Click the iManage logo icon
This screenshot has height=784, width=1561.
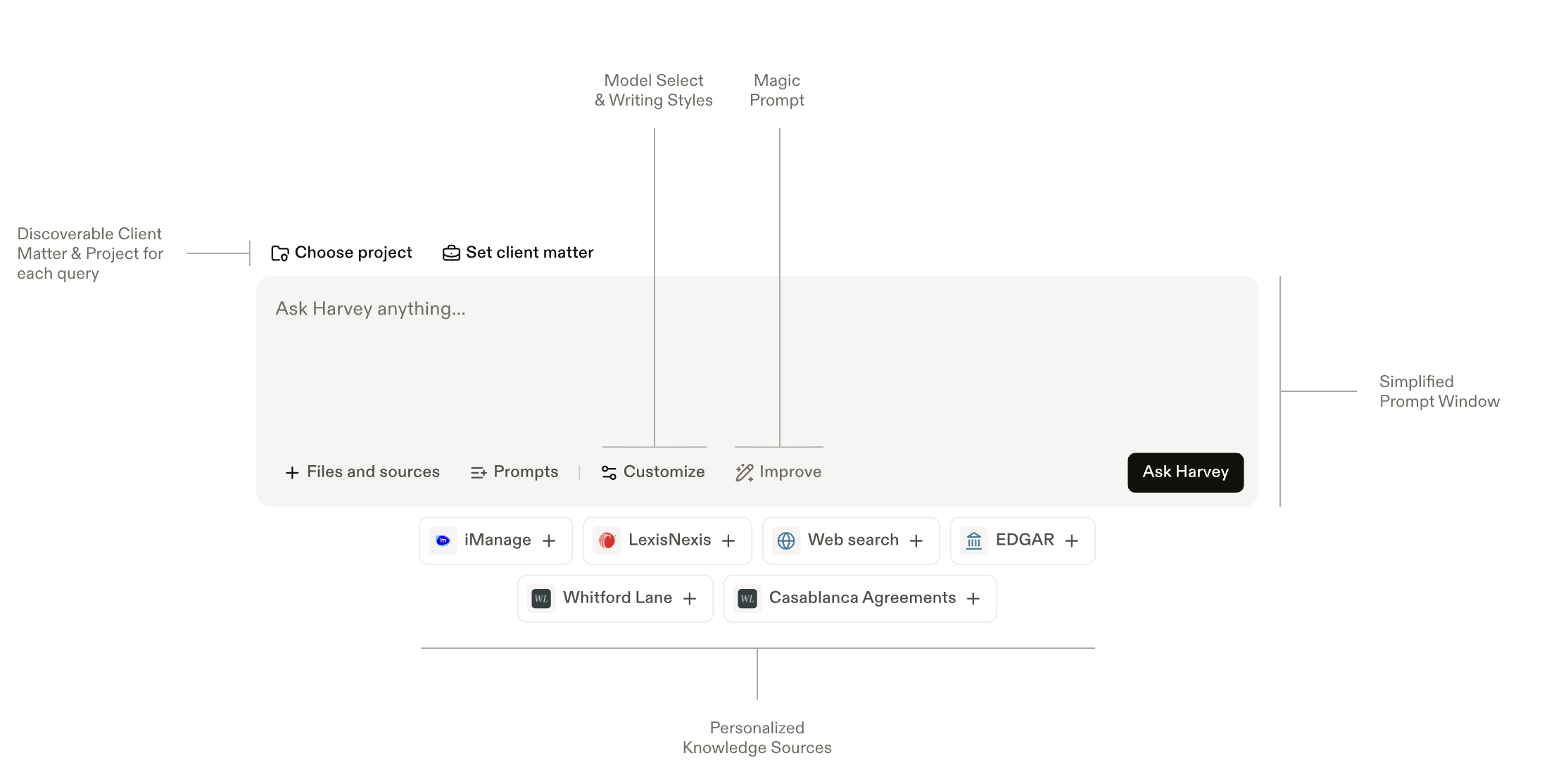[442, 540]
